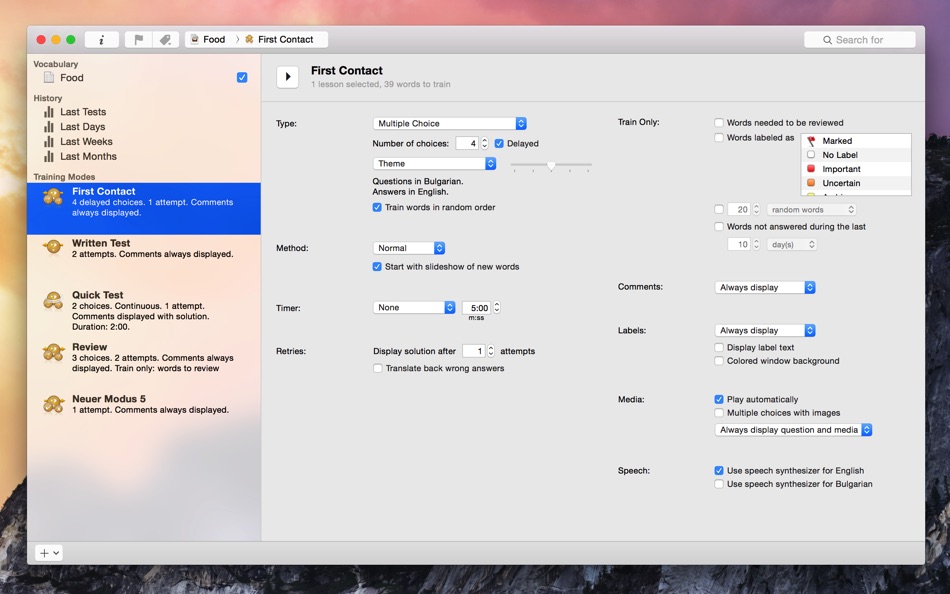Click the info toolbar icon
The height and width of the screenshot is (594, 950).
101,39
